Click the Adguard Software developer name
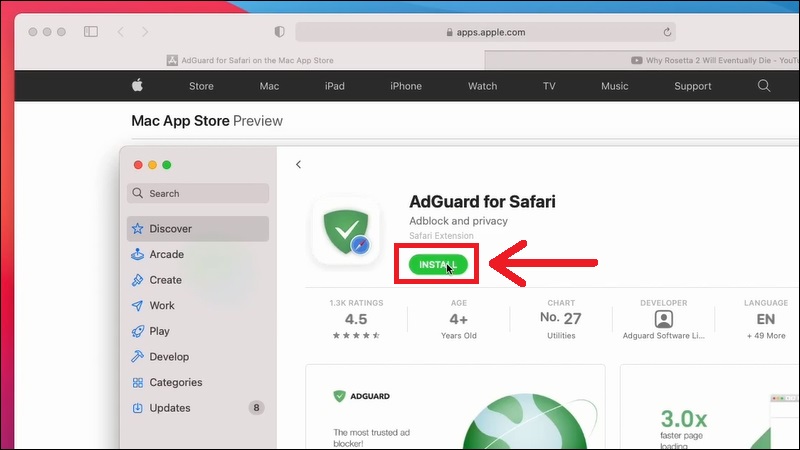 point(663,335)
